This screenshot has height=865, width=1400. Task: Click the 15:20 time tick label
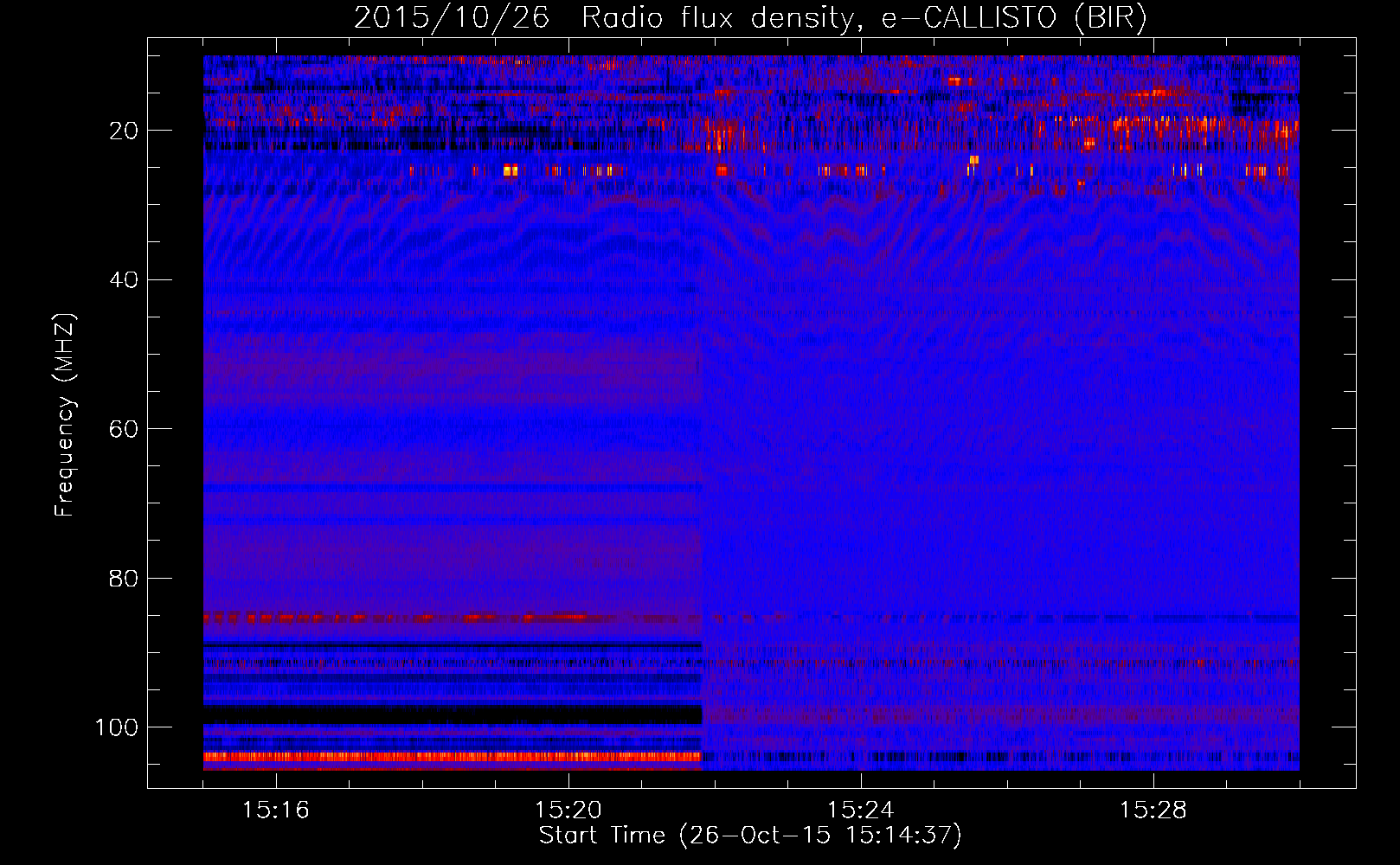coord(568,811)
